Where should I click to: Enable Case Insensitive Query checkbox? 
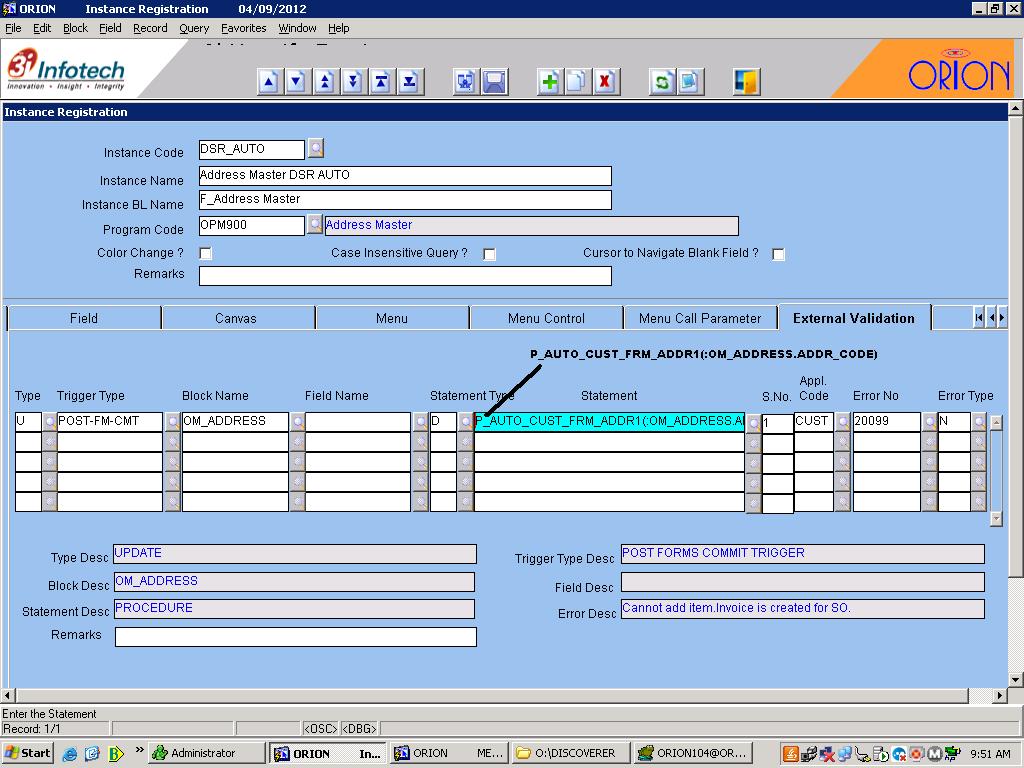(x=490, y=254)
